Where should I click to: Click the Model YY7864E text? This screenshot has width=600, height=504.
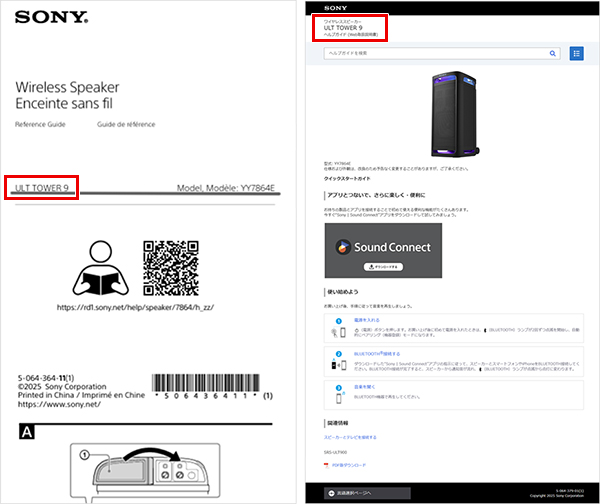[x=226, y=188]
